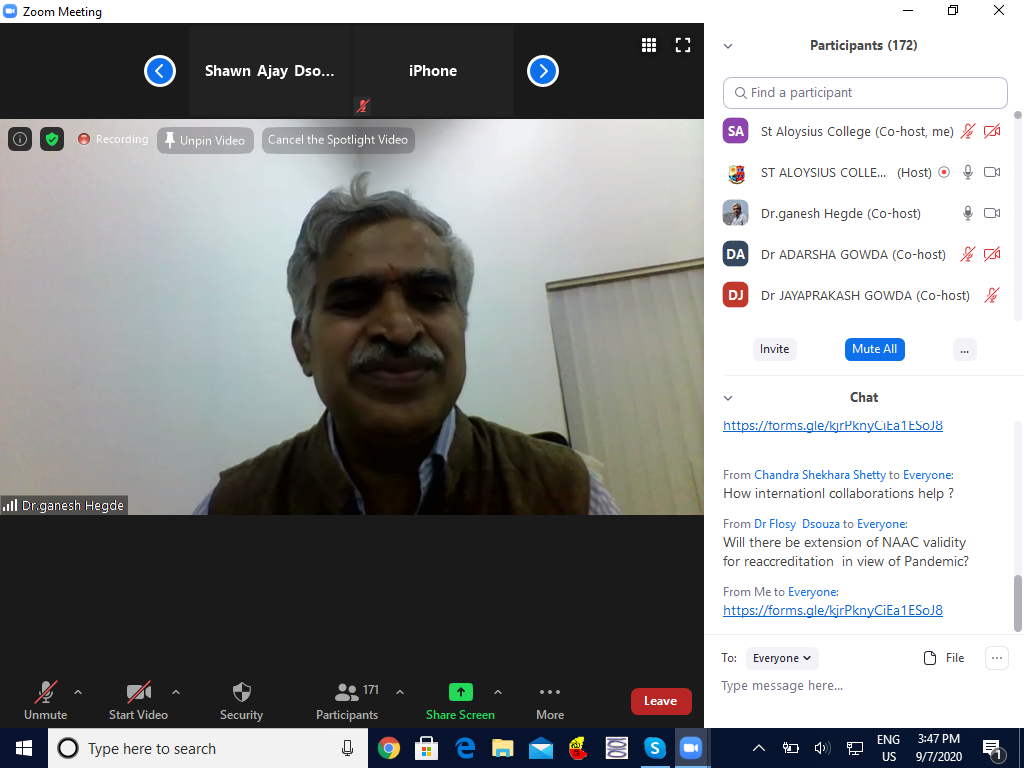Screen dimensions: 1024x768
Task: Focus the chat message input box
Action: coord(865,686)
